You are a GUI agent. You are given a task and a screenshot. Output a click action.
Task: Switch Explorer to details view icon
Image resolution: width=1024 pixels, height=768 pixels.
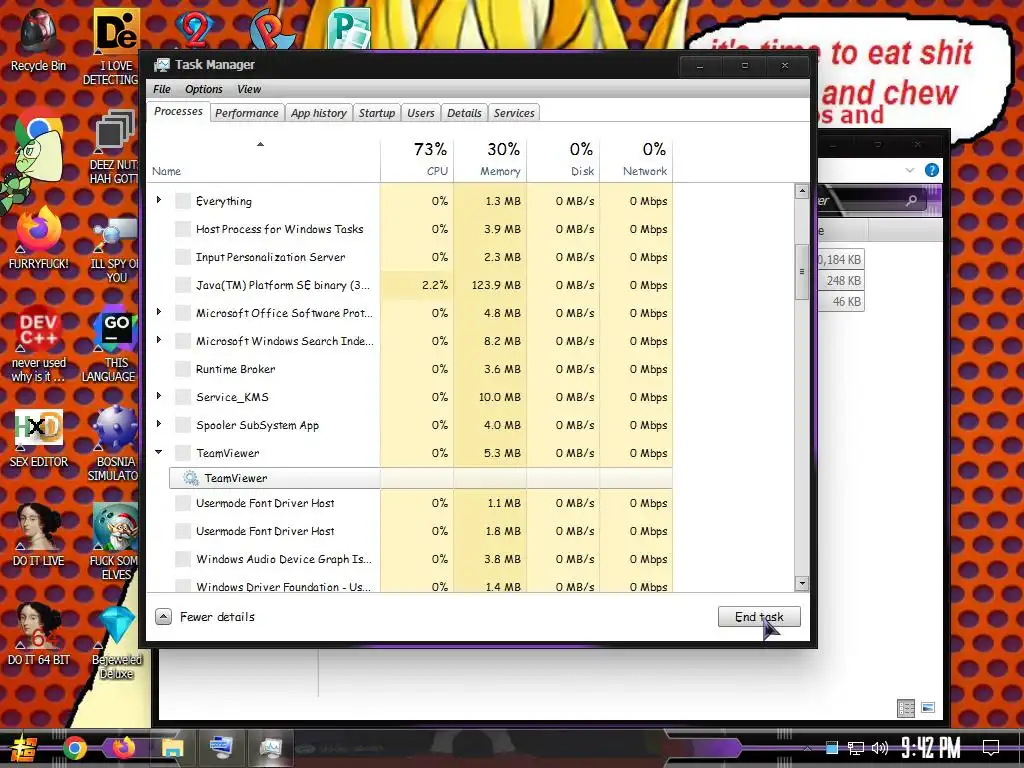pos(906,708)
